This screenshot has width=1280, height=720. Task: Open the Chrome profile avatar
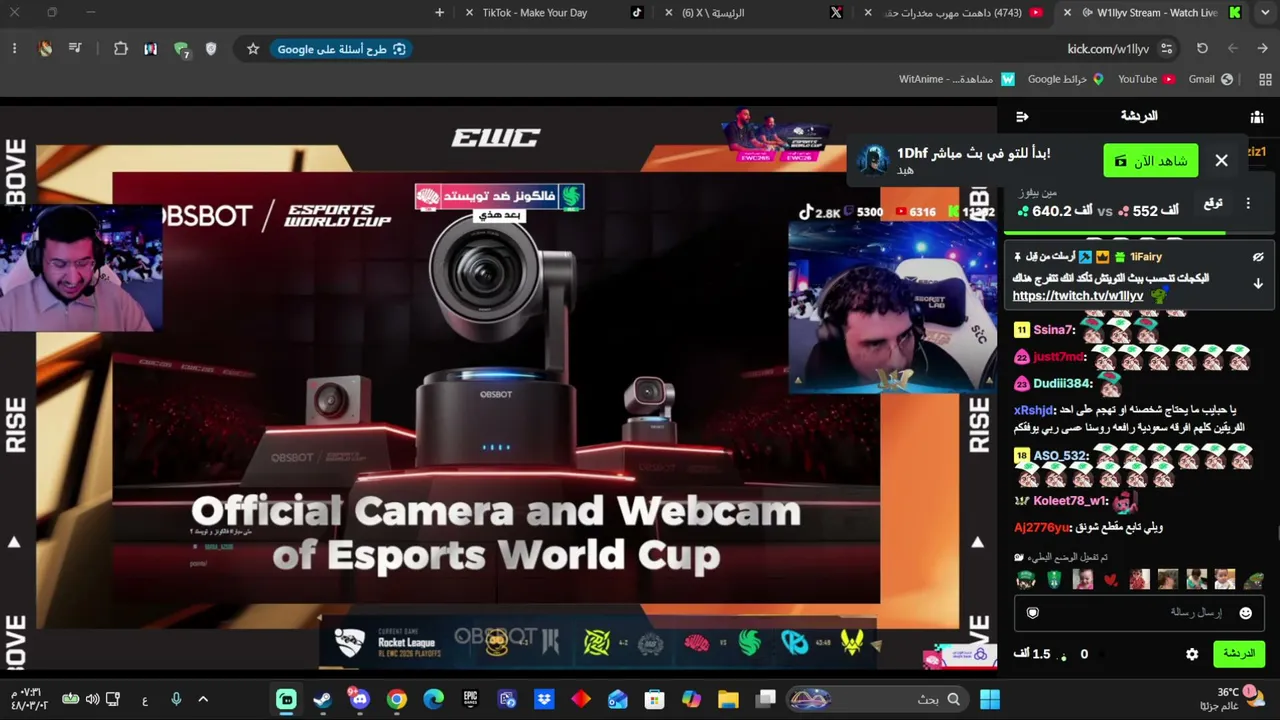point(45,49)
